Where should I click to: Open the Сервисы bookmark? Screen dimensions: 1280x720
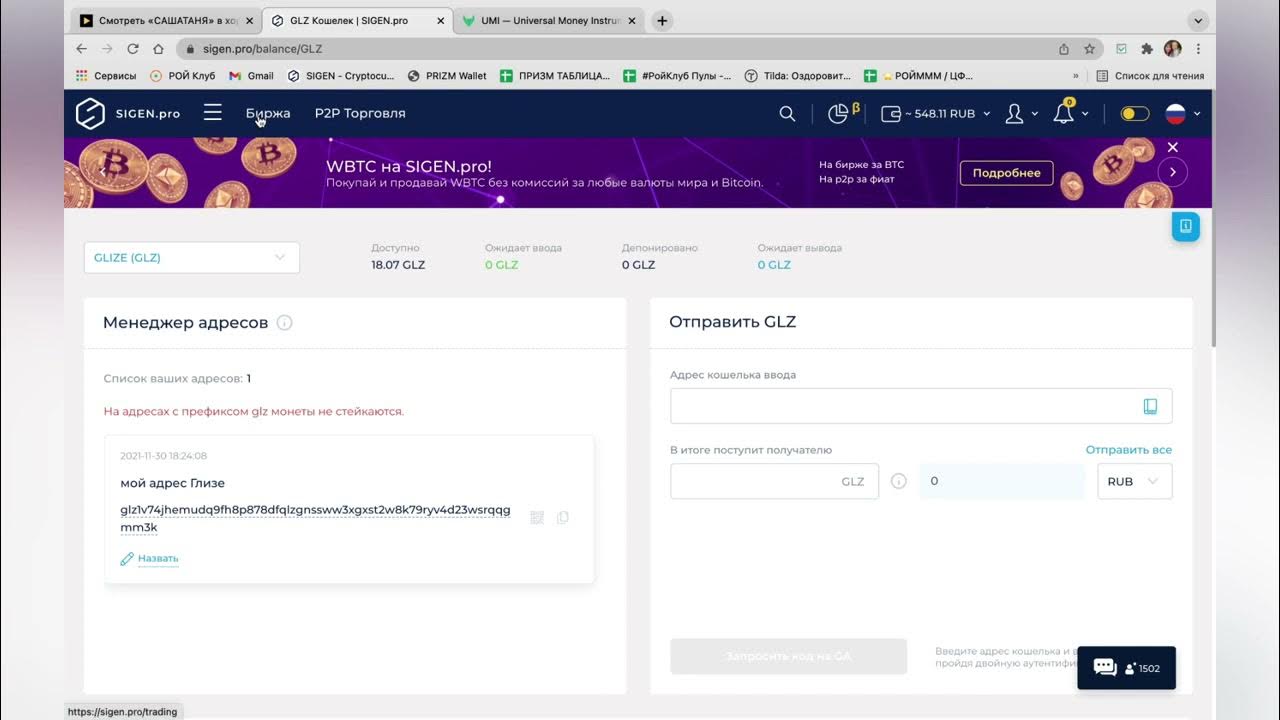108,76
